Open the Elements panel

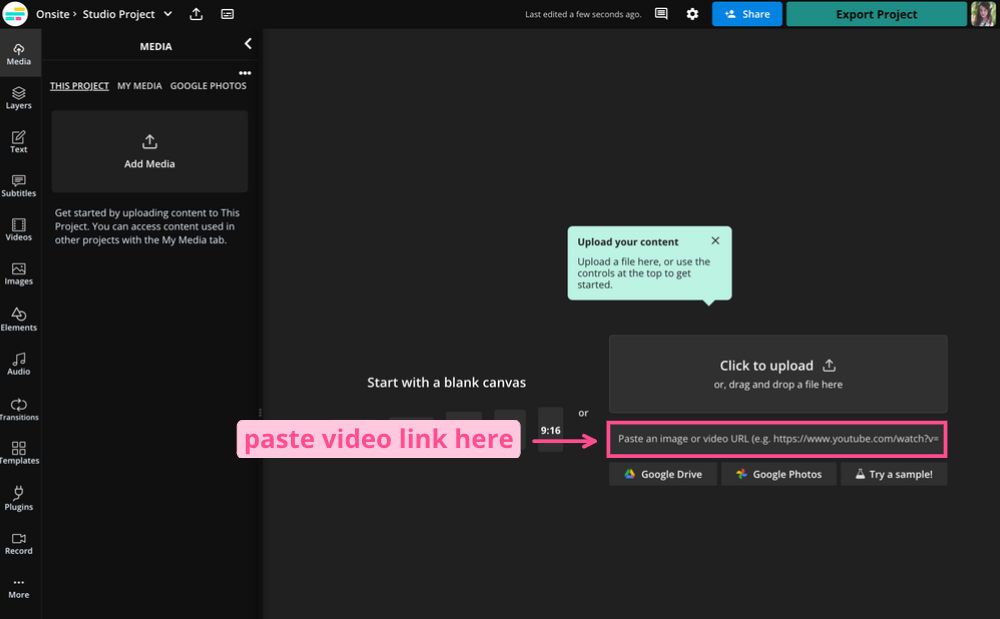(x=19, y=319)
